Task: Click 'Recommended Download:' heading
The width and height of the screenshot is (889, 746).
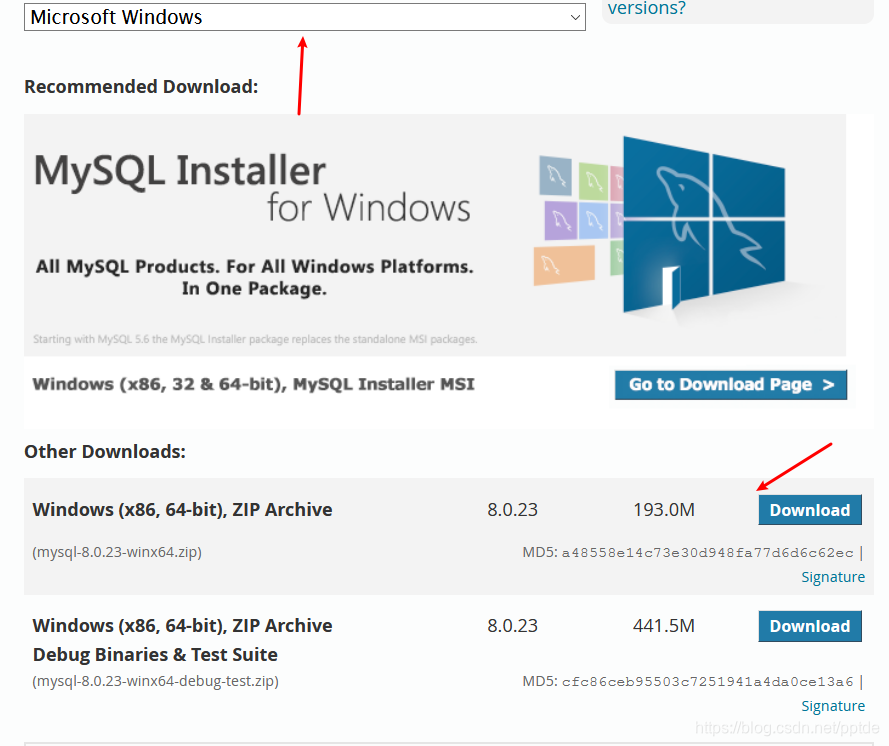Action: [141, 87]
